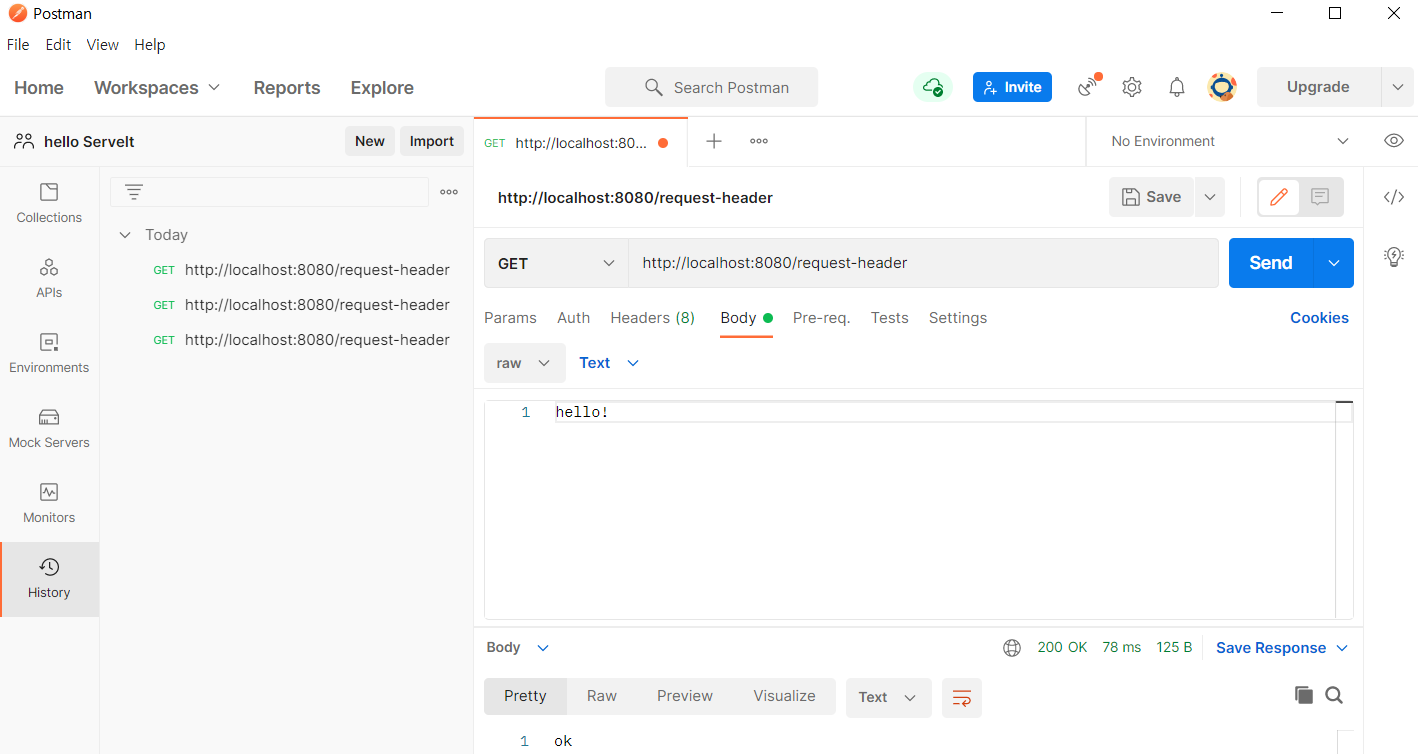Open the Collections sidebar panel

(x=49, y=203)
